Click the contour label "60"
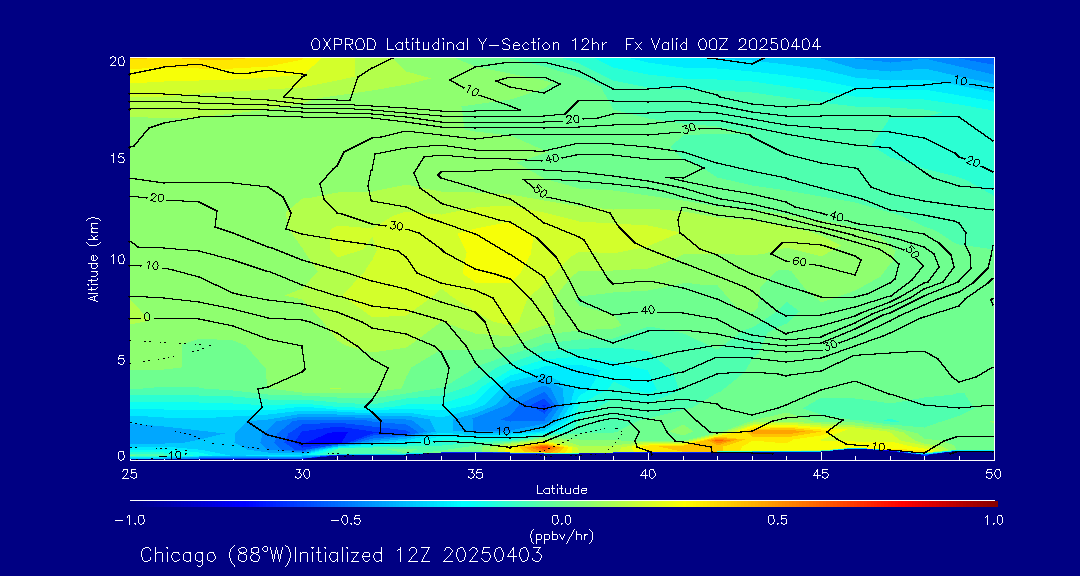This screenshot has height=576, width=1080. click(x=799, y=261)
